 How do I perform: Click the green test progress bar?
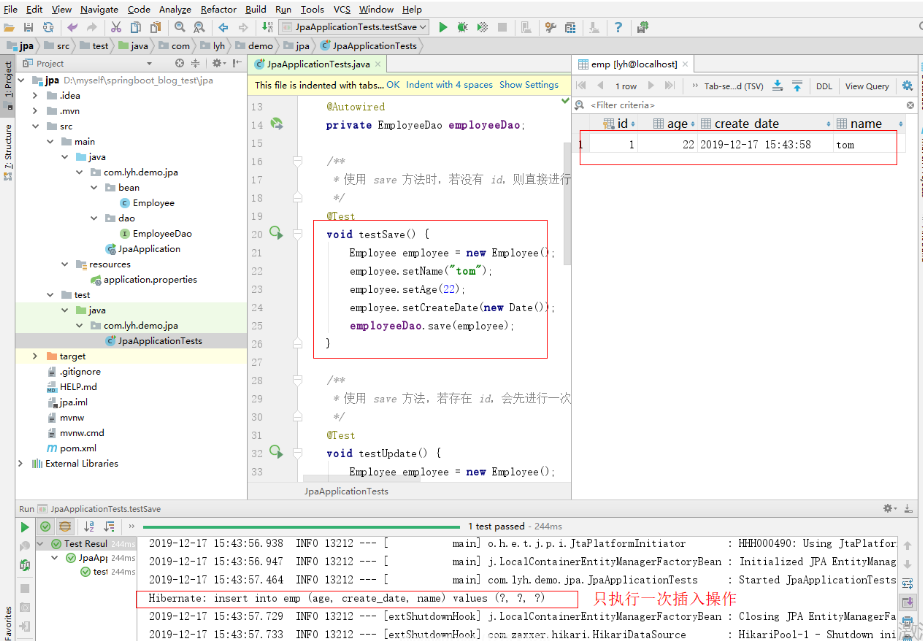click(x=300, y=526)
